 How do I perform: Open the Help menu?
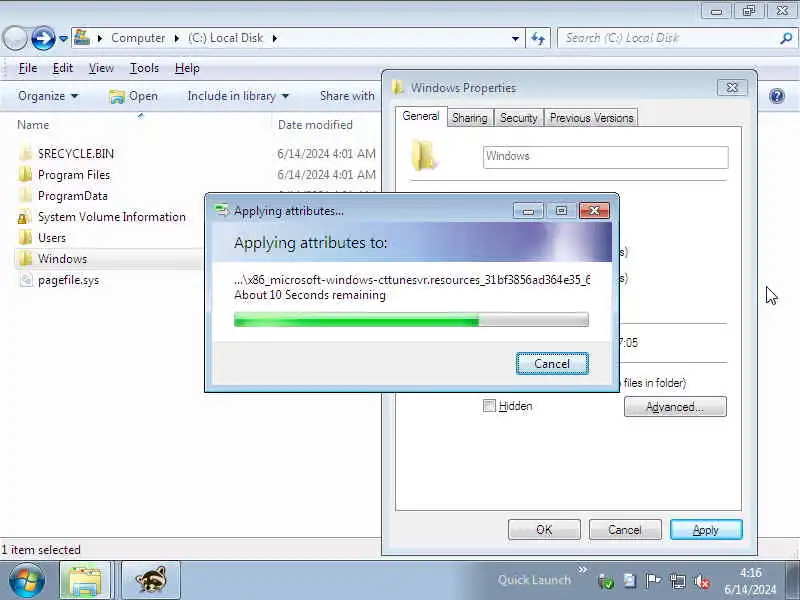[x=187, y=68]
